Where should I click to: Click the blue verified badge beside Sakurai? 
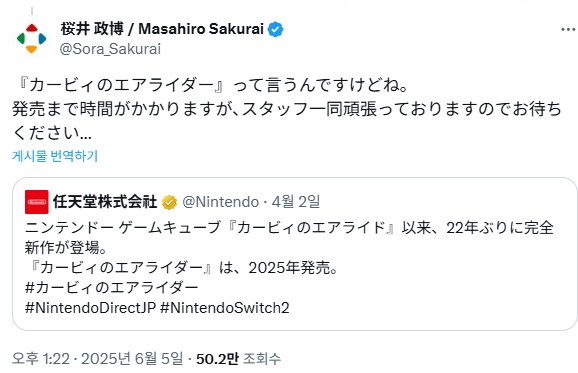point(275,29)
